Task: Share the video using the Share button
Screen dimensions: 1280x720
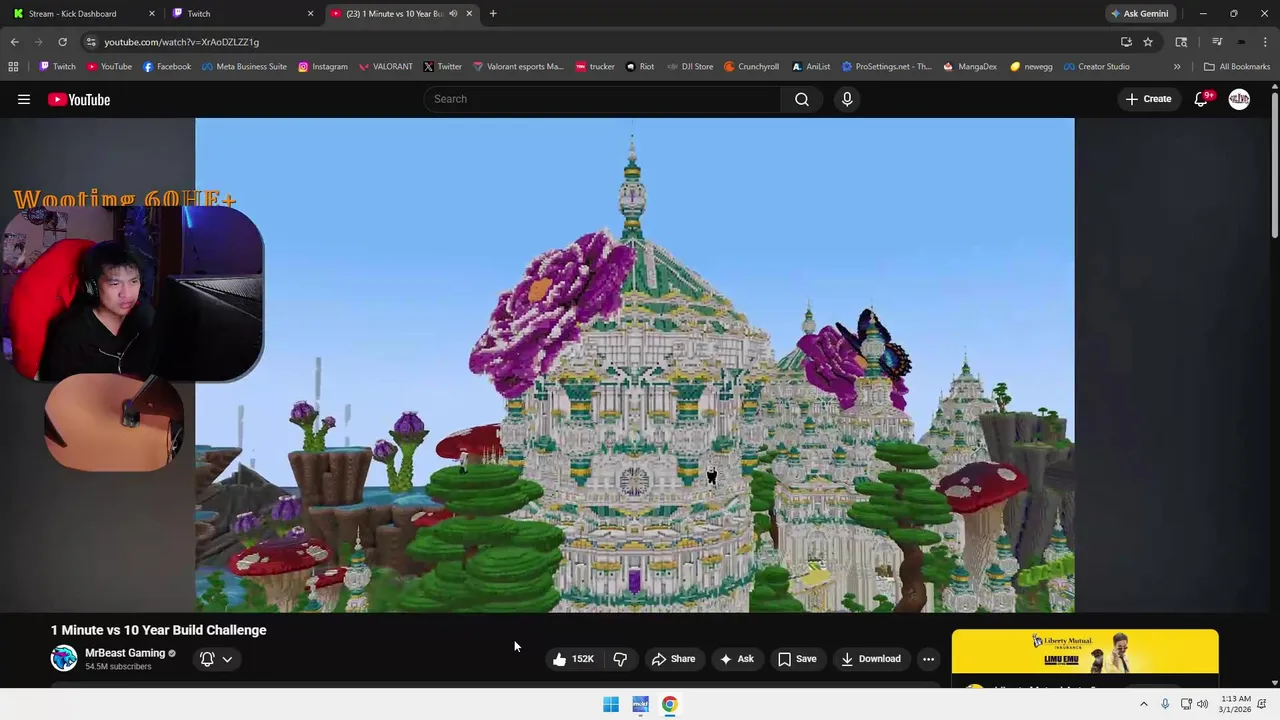Action: point(673,659)
